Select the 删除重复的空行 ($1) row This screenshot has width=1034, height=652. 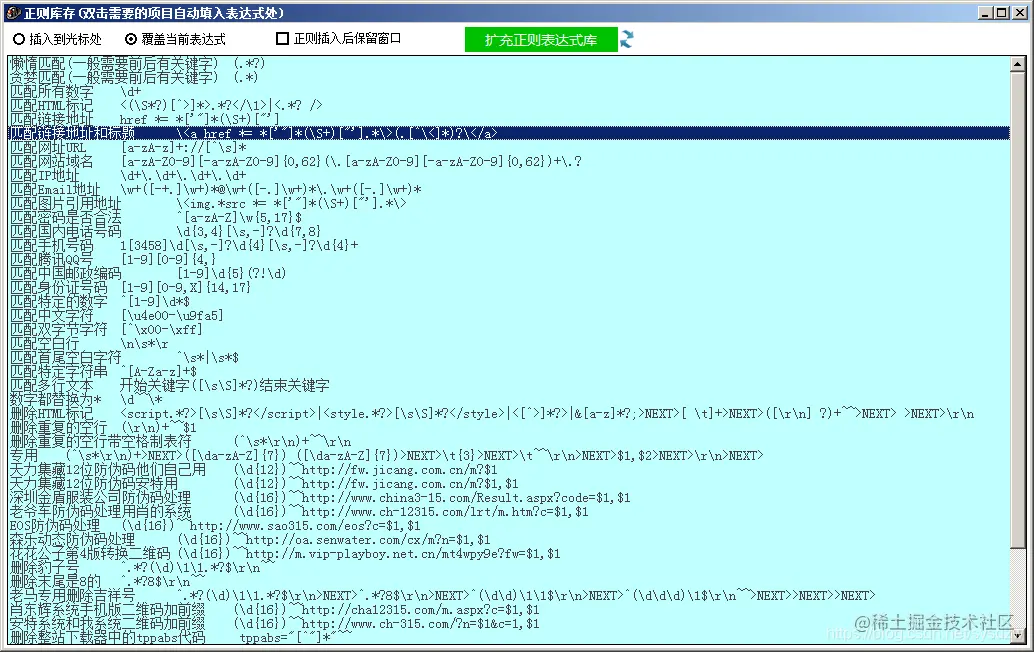coord(509,427)
